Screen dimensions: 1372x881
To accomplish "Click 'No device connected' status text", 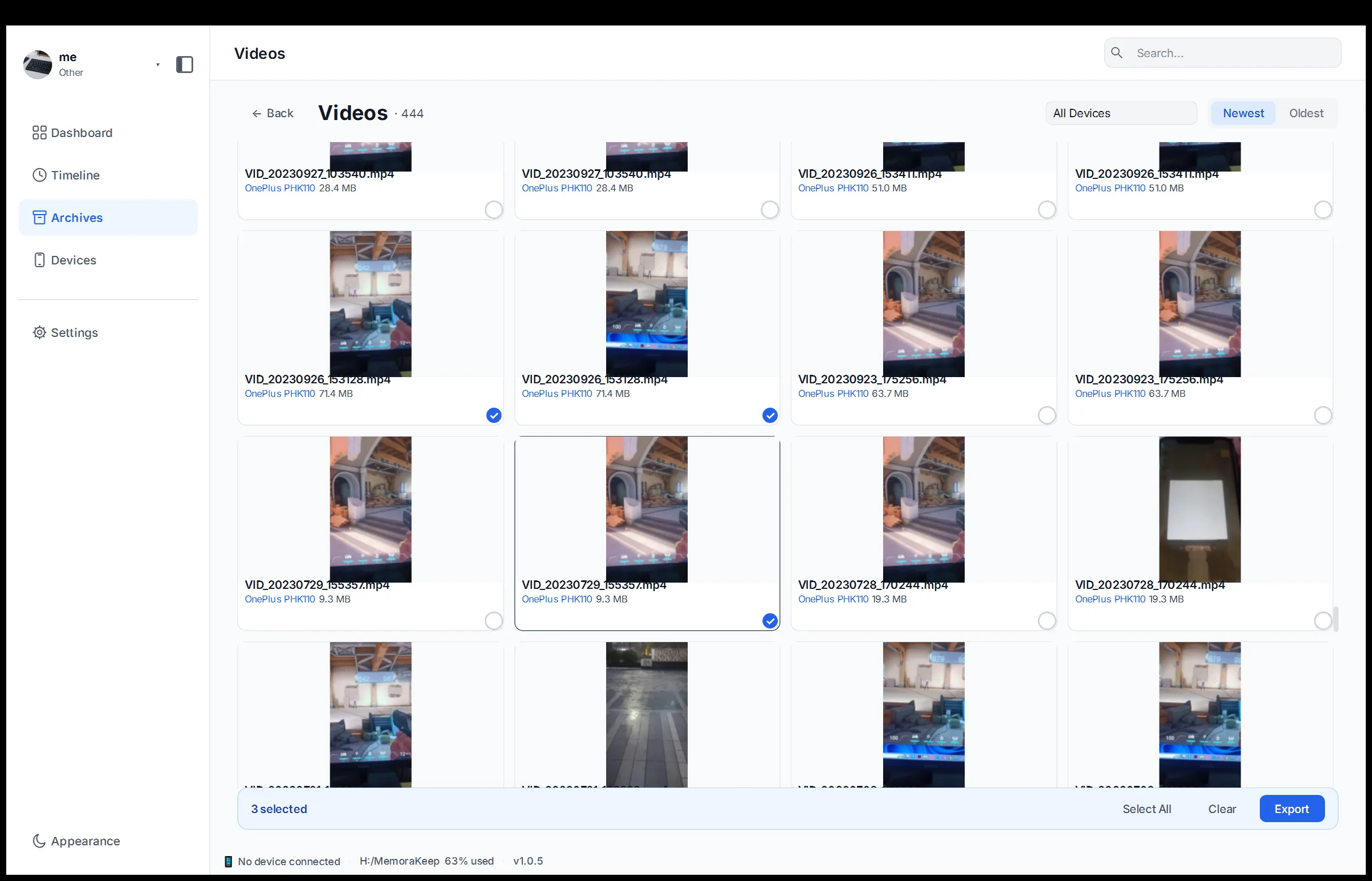I will tap(288, 861).
